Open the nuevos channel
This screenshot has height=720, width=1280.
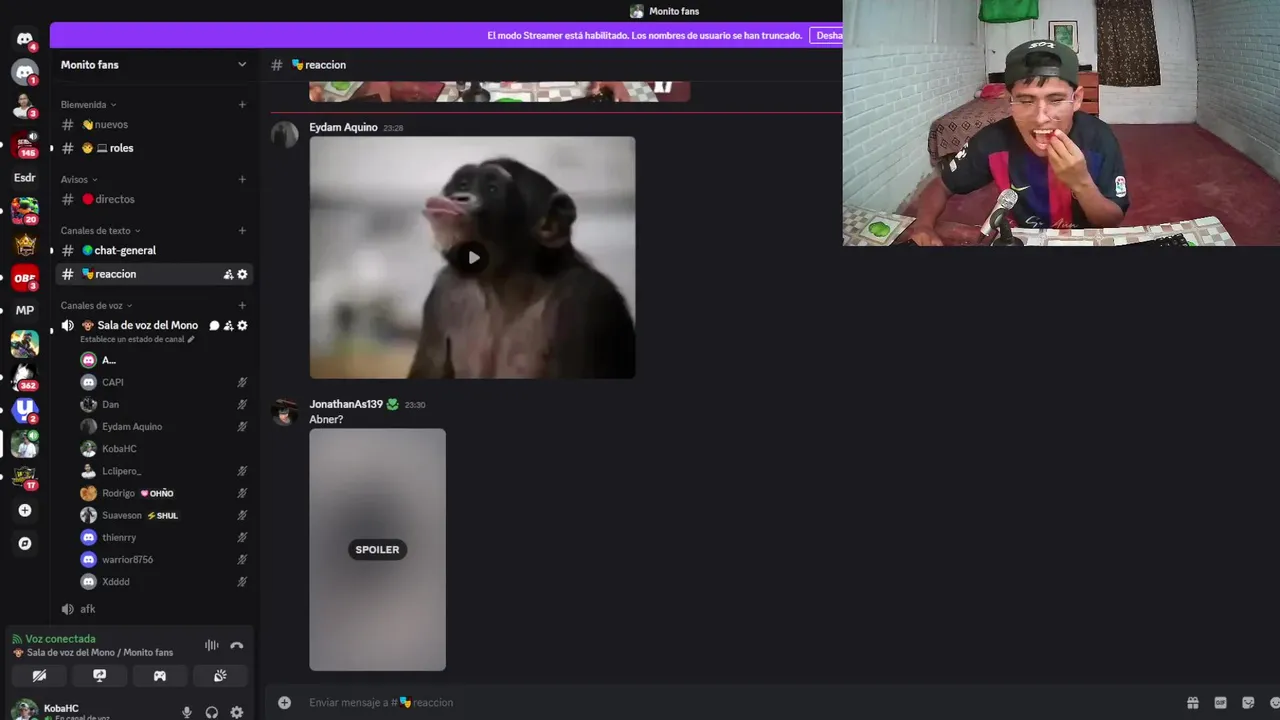(x=154, y=125)
